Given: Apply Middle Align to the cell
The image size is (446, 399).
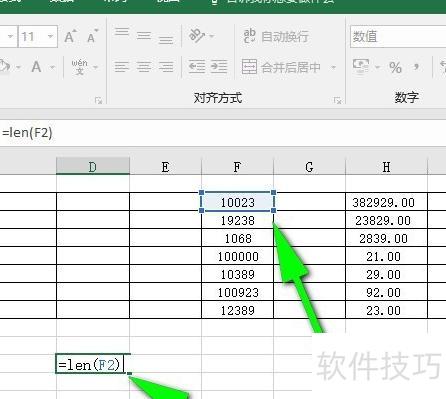Looking at the screenshot, I should tap(144, 36).
